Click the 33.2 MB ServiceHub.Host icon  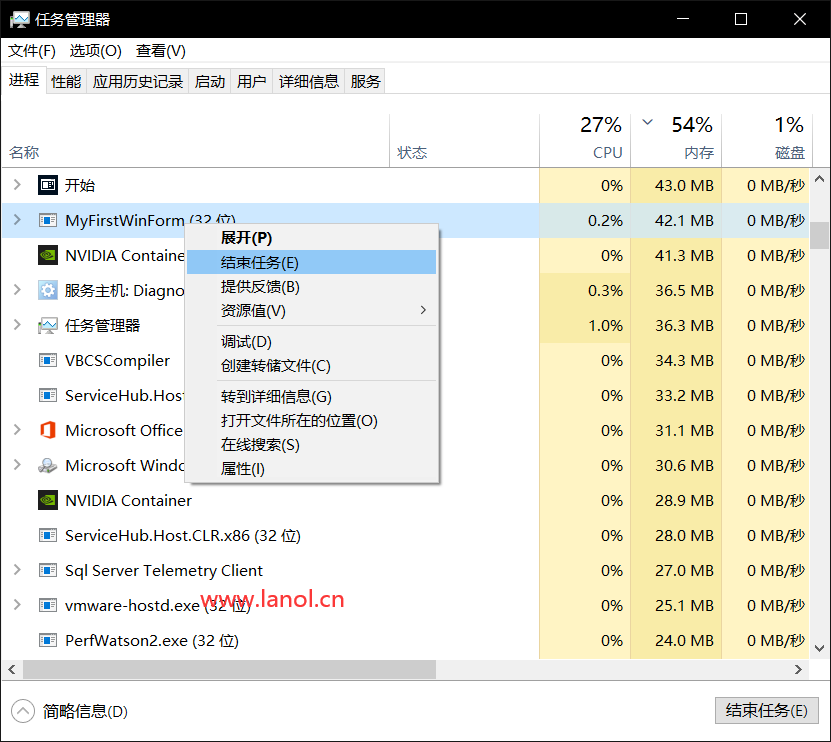tap(48, 395)
